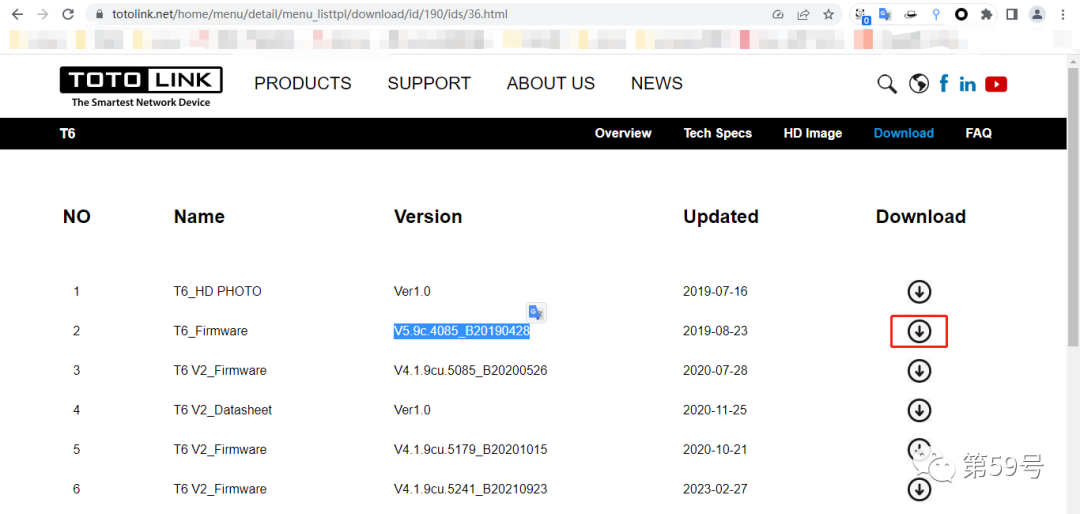Image resolution: width=1080 pixels, height=514 pixels.
Task: Open the PRODUCTS menu
Action: click(302, 83)
